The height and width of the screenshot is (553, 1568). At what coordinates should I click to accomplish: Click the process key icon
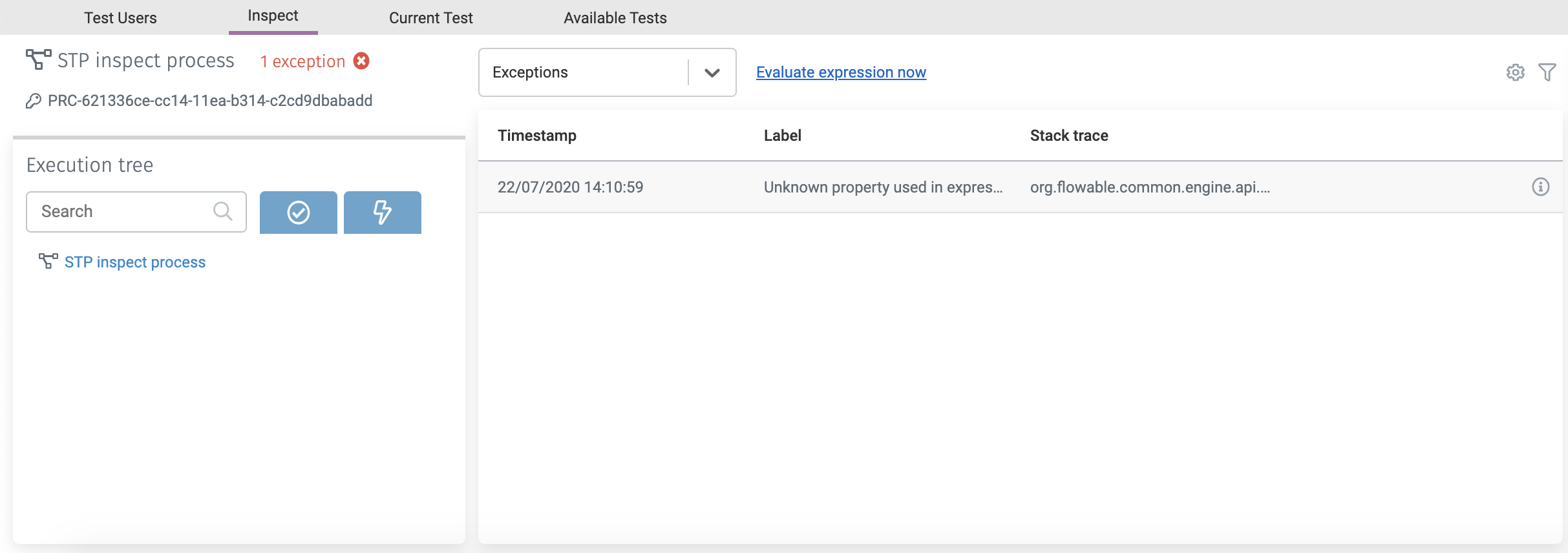click(34, 101)
